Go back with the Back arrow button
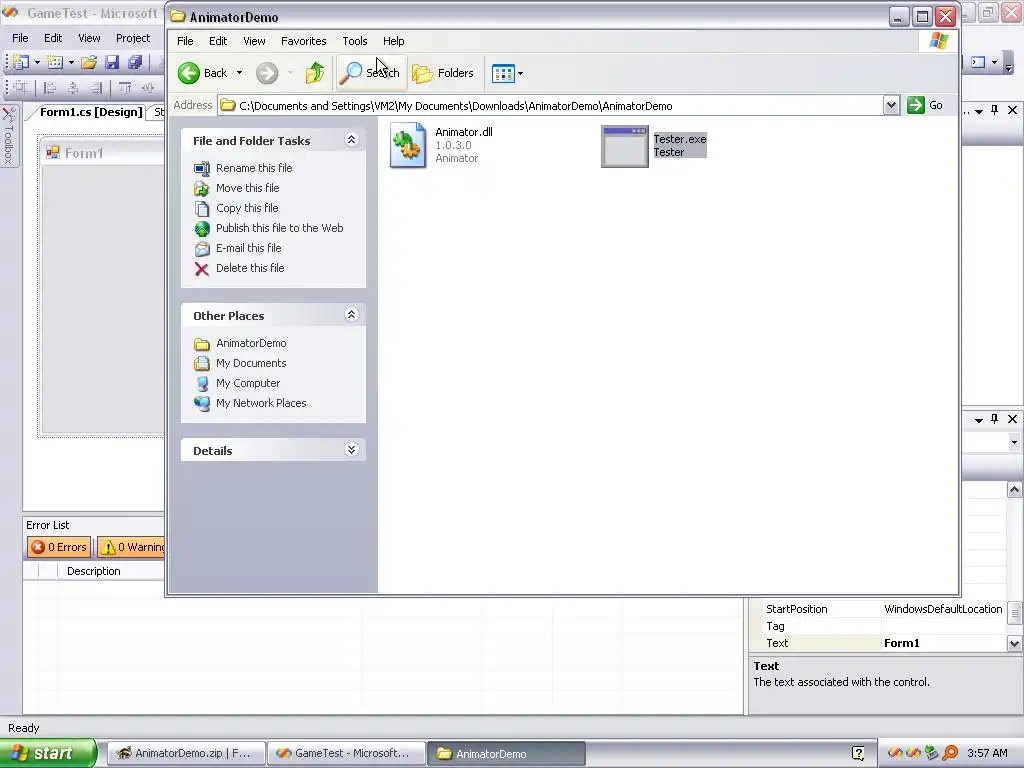1024x768 pixels. 202,73
